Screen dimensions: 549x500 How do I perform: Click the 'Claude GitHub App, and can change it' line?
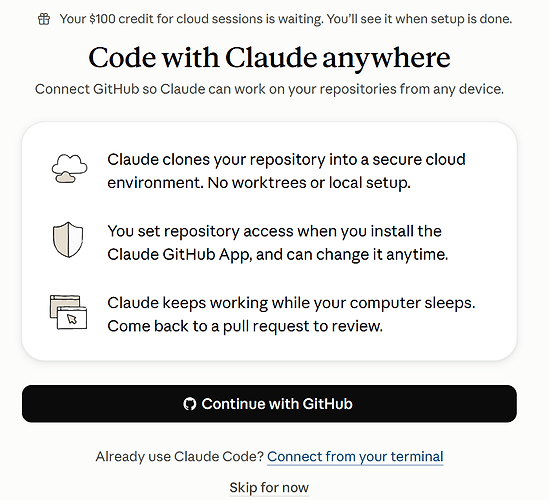click(x=278, y=255)
